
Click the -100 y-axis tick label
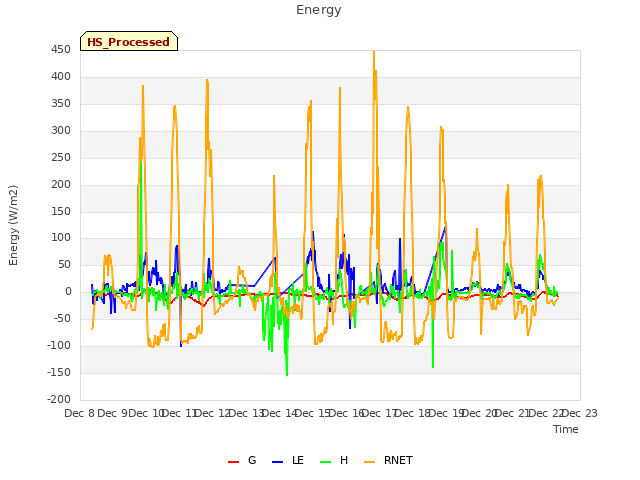pyautogui.click(x=59, y=345)
